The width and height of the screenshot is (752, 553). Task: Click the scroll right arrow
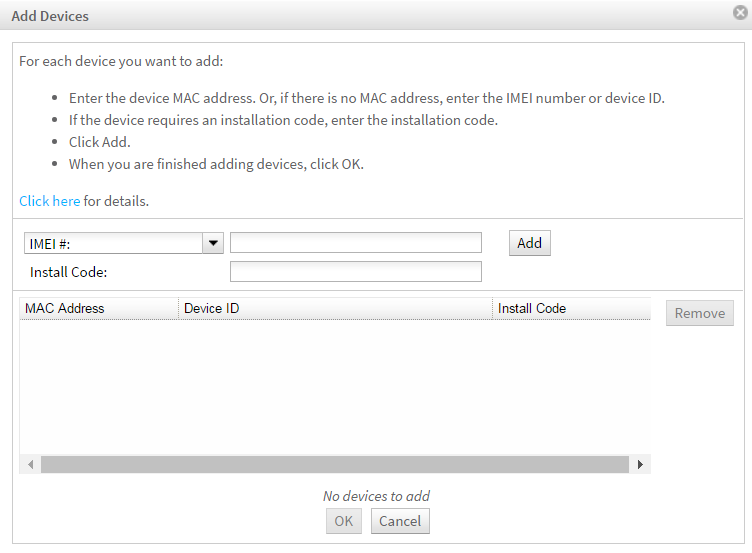coord(640,464)
